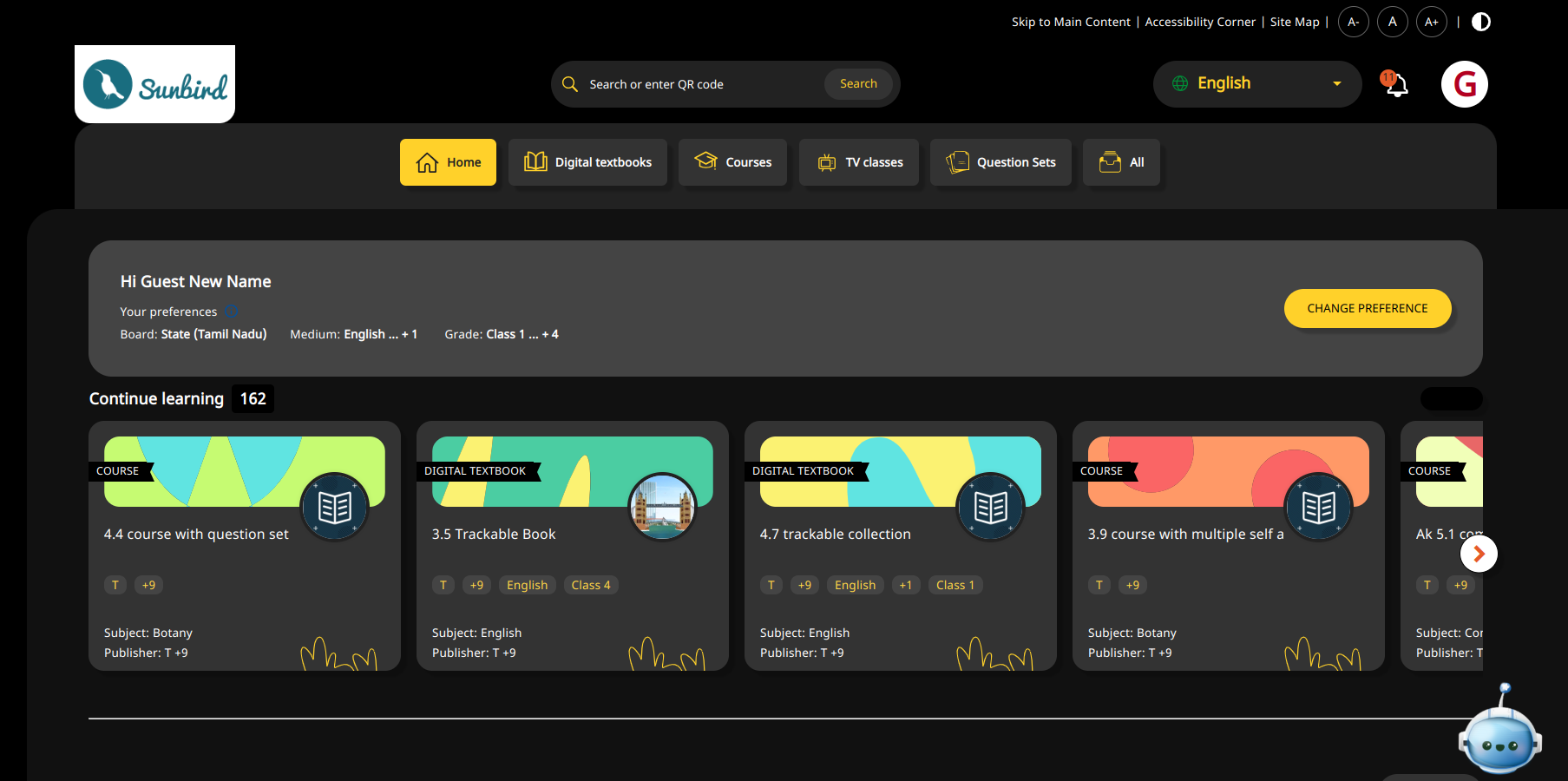Click the Search button
Image resolution: width=1568 pixels, height=781 pixels.
(x=858, y=84)
